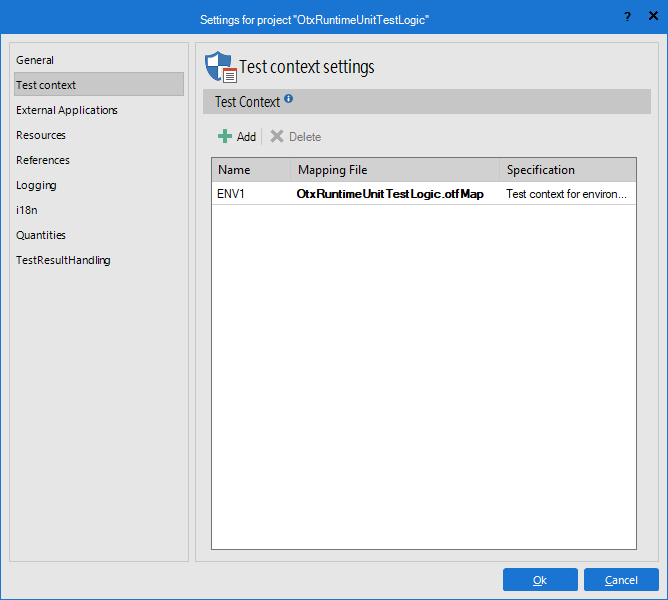Image resolution: width=668 pixels, height=600 pixels.
Task: Click the shield Test context settings icon
Action: coord(219,67)
